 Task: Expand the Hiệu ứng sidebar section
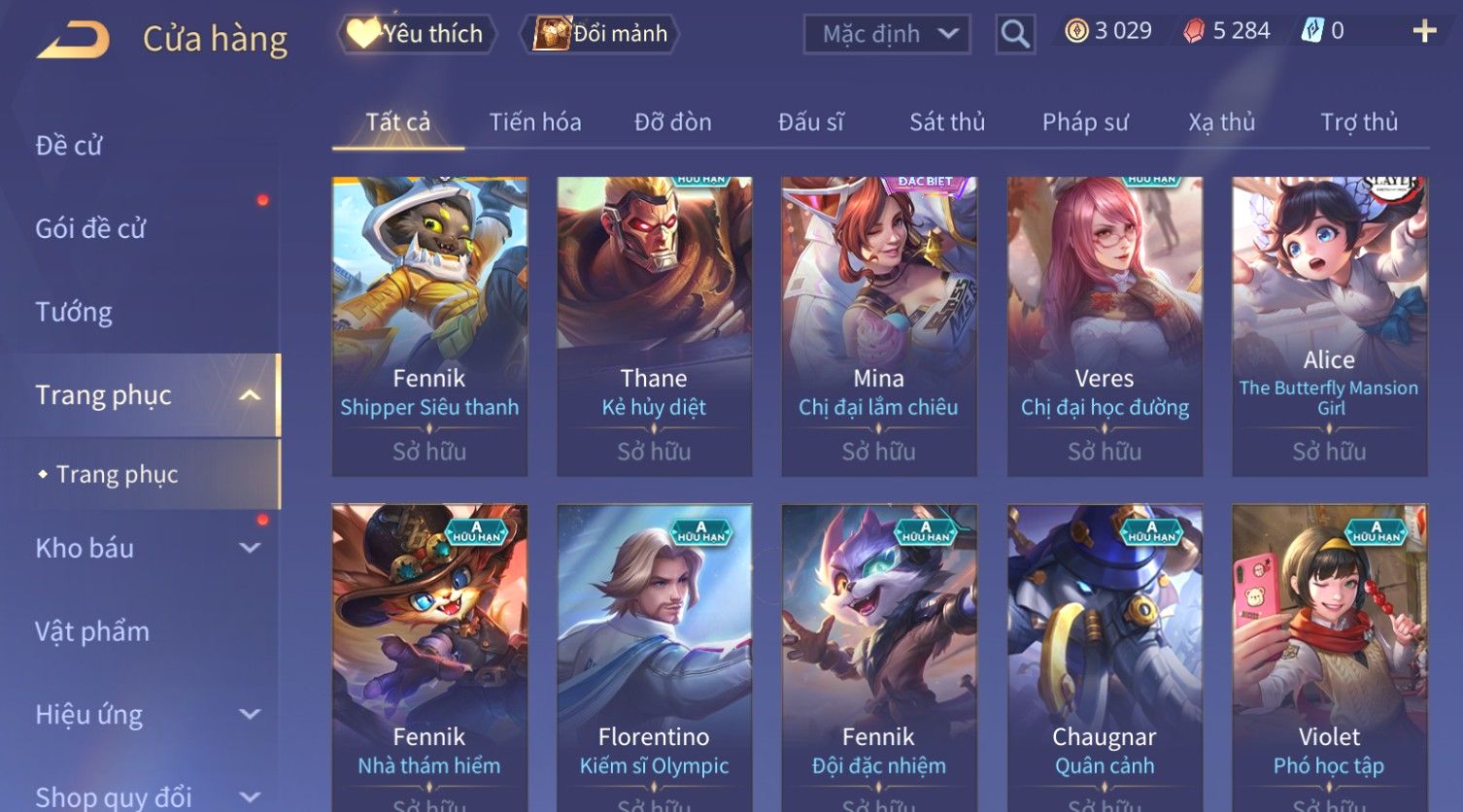(250, 715)
